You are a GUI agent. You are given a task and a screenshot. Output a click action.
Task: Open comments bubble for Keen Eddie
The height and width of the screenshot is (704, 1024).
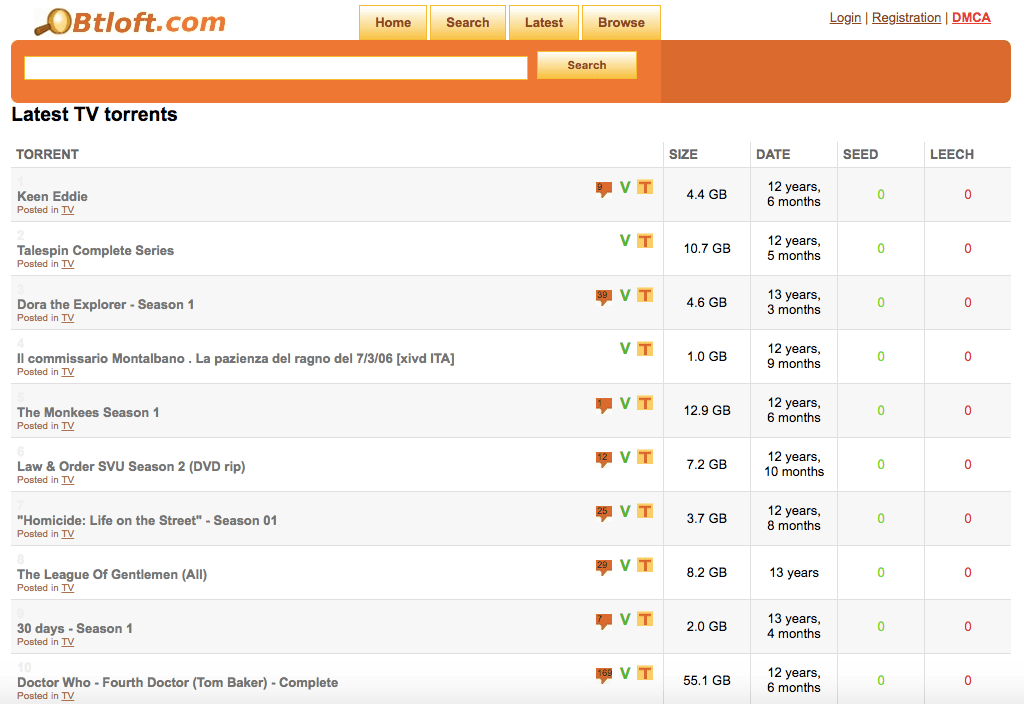pyautogui.click(x=603, y=189)
